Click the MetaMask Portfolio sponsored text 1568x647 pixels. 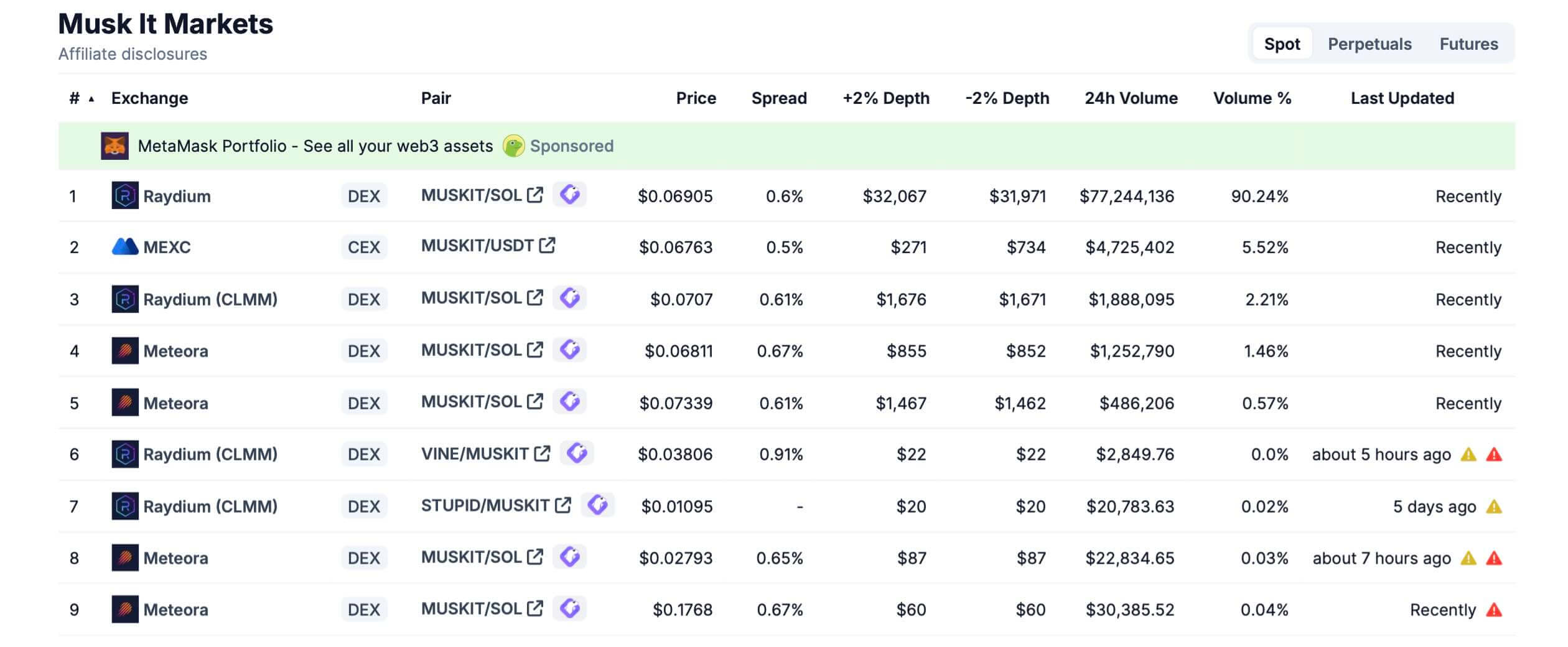pyautogui.click(x=315, y=146)
